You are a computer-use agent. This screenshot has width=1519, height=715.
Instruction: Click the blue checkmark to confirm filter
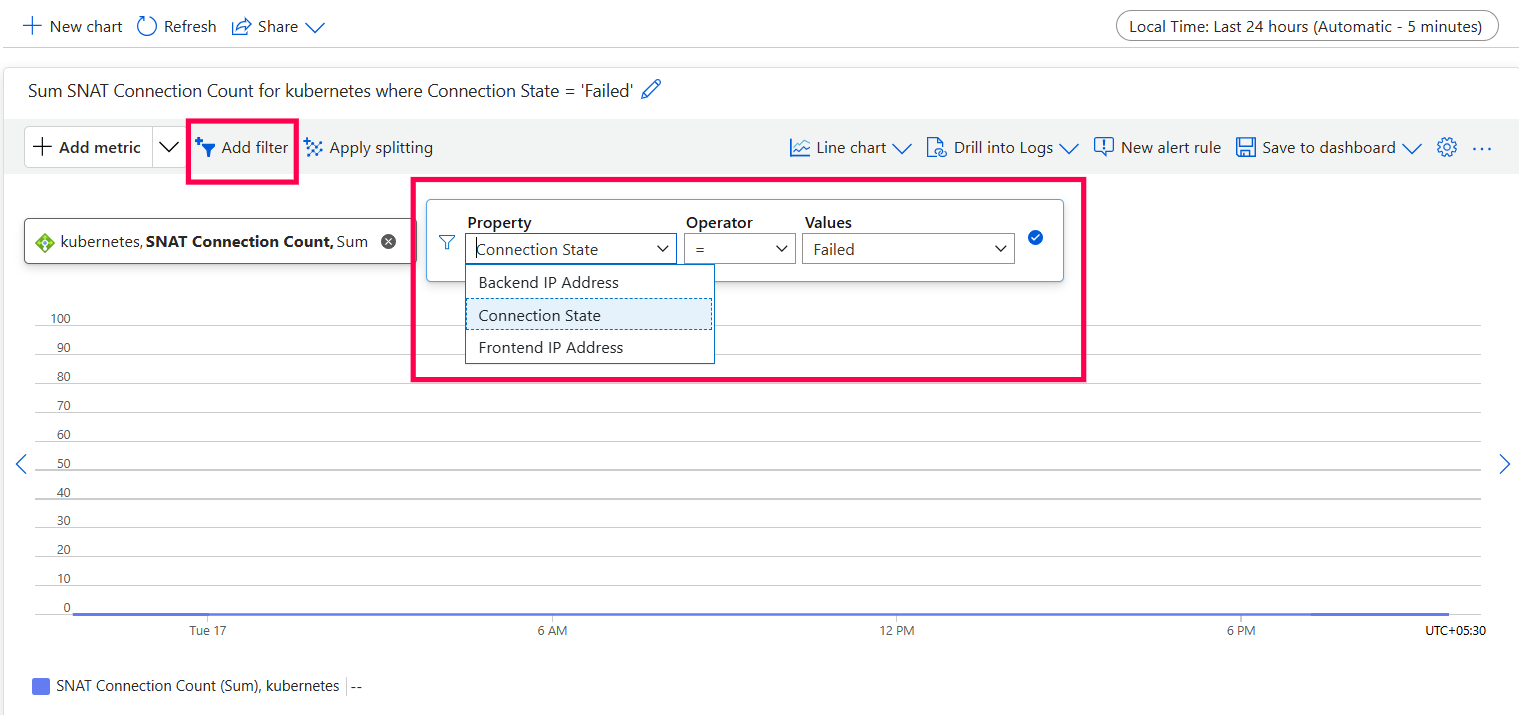pos(1035,238)
